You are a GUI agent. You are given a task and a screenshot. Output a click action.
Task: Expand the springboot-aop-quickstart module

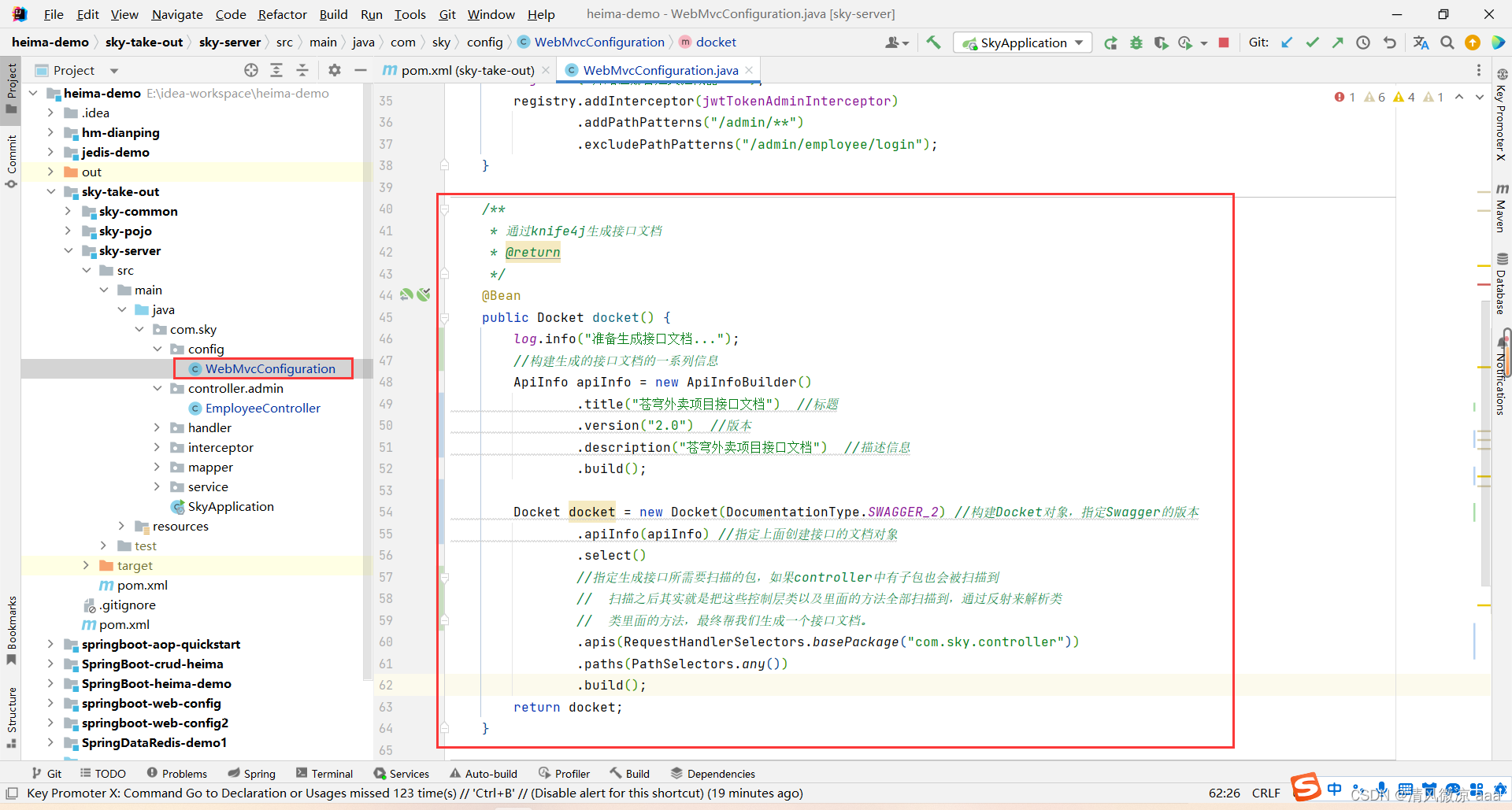click(50, 644)
